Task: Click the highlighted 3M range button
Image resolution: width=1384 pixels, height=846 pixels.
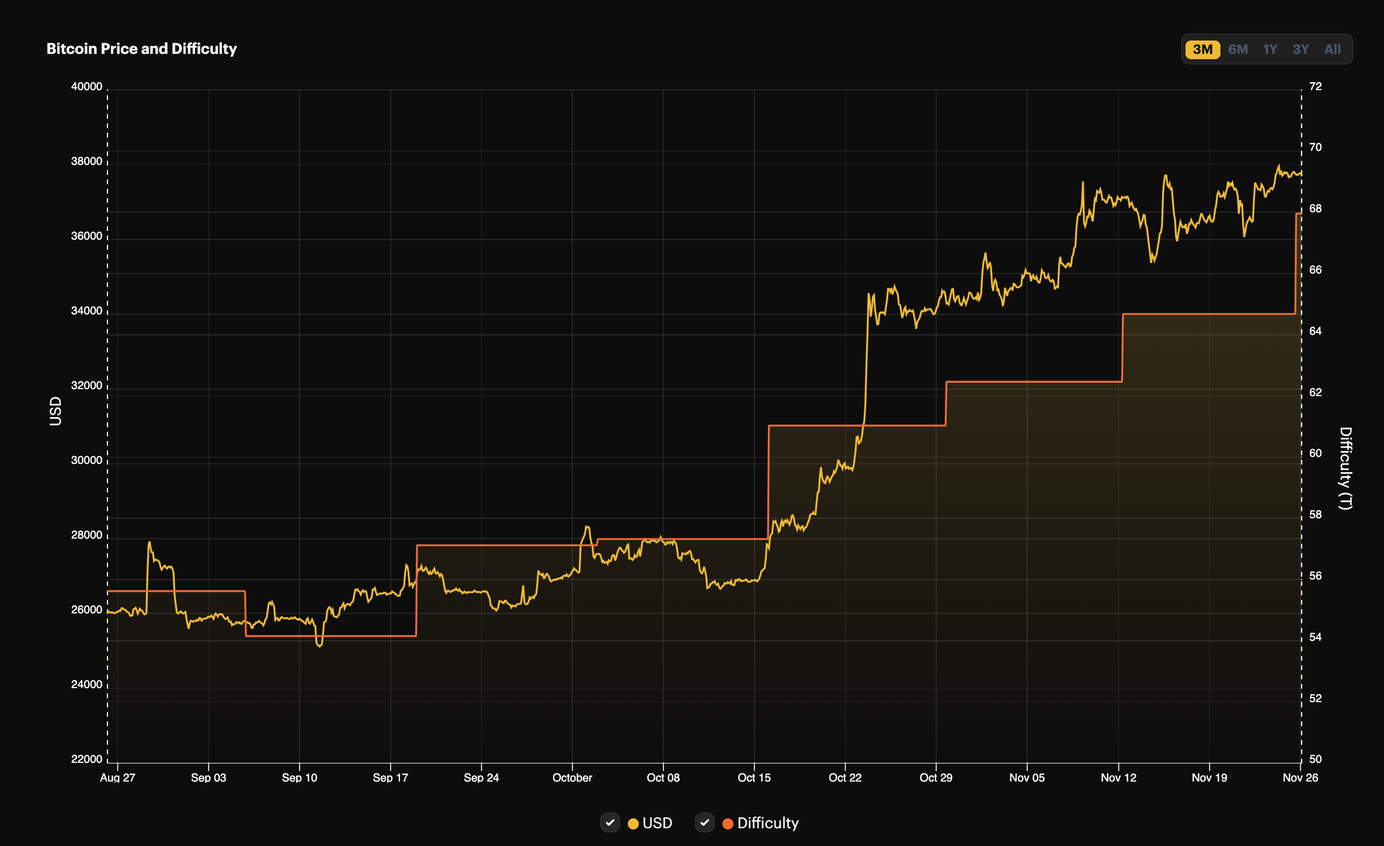Action: [1202, 48]
